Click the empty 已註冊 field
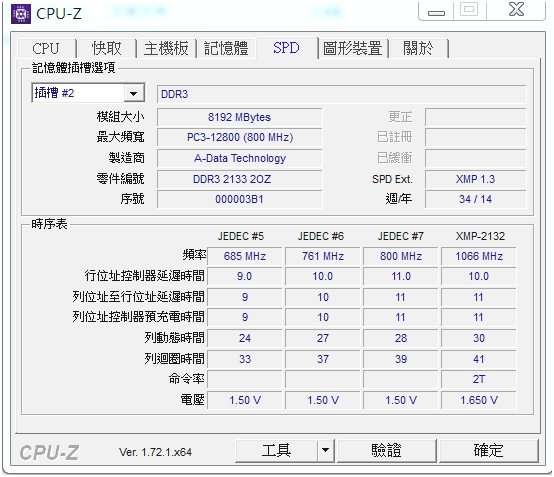 point(475,137)
